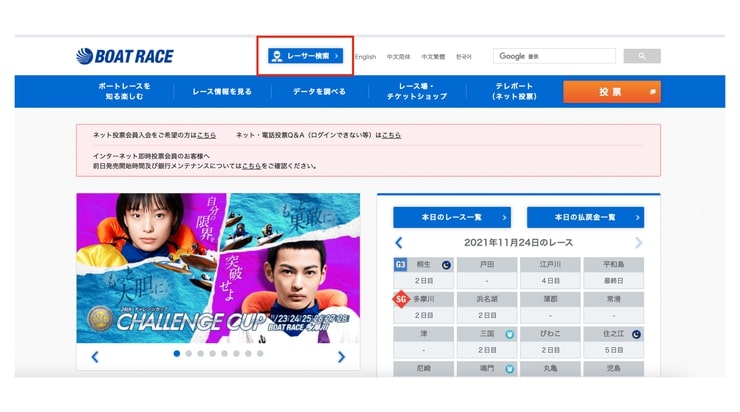Click 最終日 status under 平和島
740x412 pixels.
tap(614, 281)
